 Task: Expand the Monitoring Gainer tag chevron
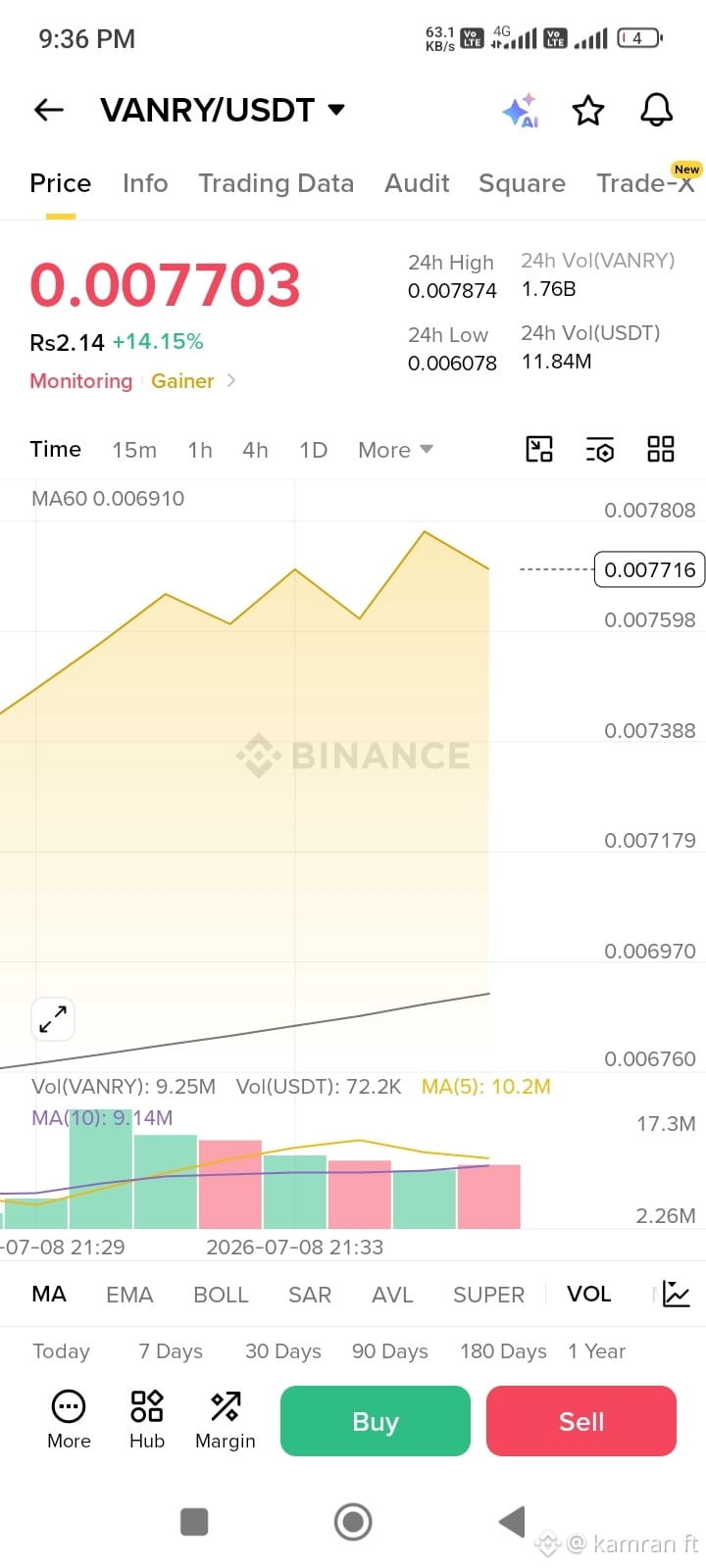[x=231, y=380]
